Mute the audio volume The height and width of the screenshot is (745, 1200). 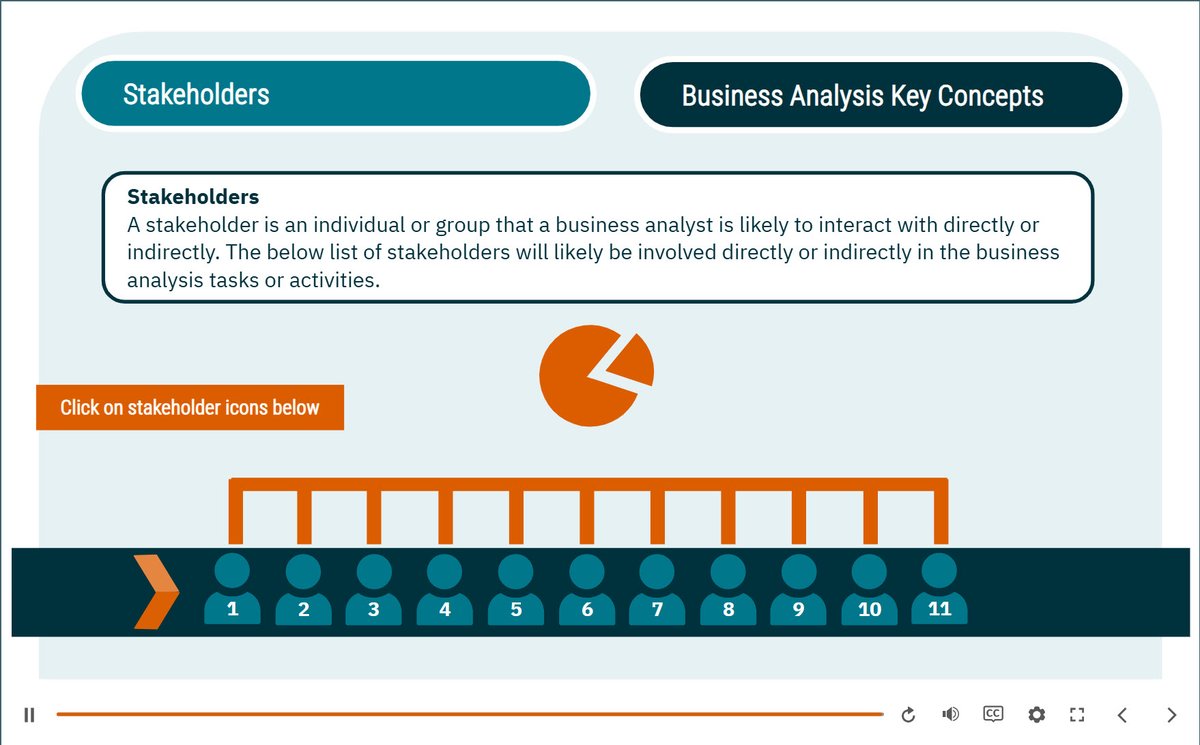(950, 714)
